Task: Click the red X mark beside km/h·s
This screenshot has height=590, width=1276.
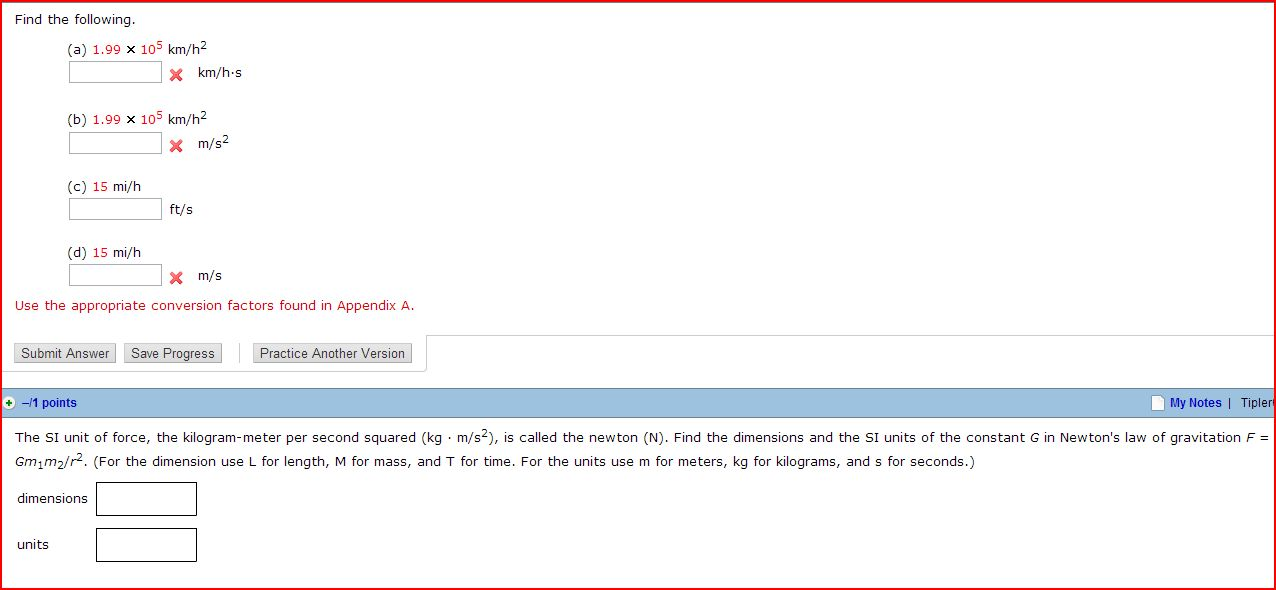Action: (176, 74)
